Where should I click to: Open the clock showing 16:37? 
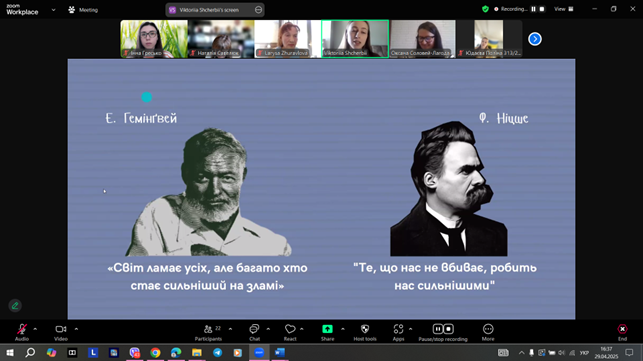(x=606, y=352)
